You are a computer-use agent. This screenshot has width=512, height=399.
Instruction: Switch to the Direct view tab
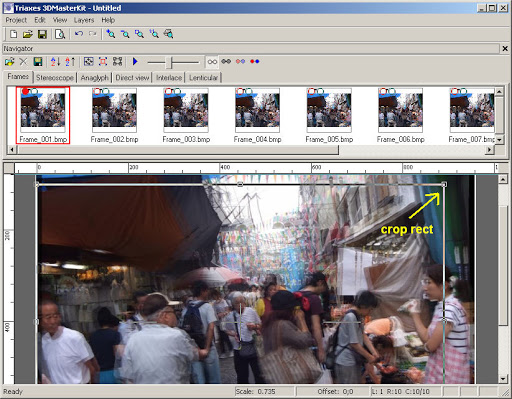pos(132,78)
